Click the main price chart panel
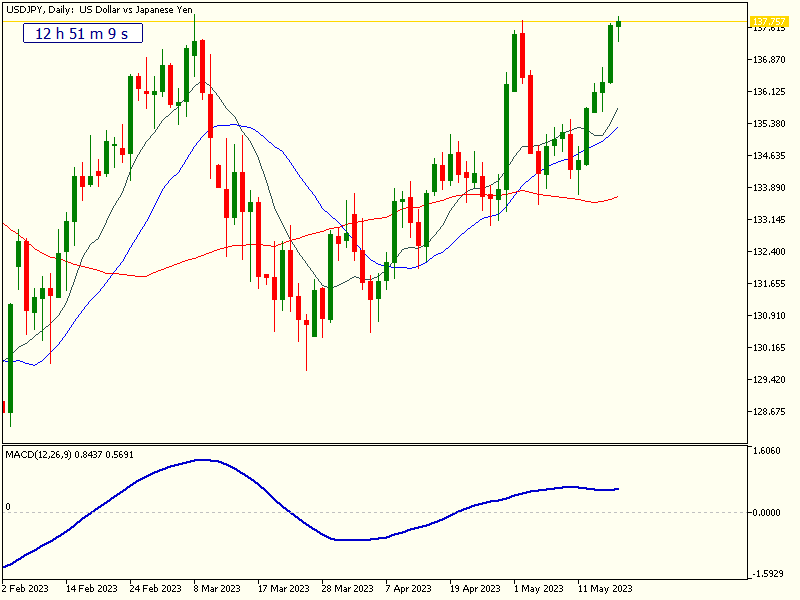 coord(400,220)
